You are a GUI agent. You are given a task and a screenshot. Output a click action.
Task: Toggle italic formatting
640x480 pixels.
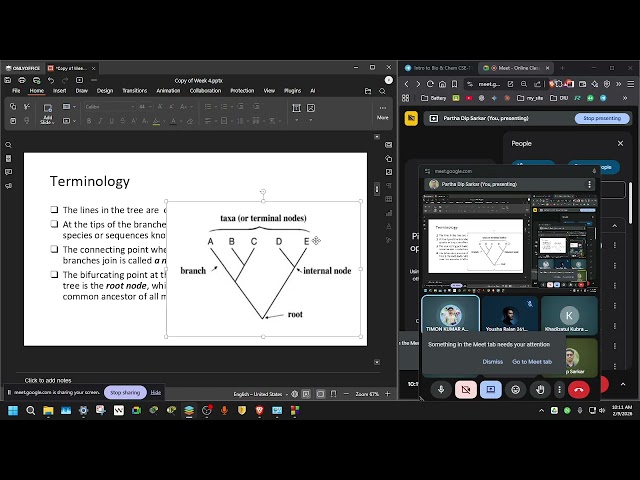point(100,121)
